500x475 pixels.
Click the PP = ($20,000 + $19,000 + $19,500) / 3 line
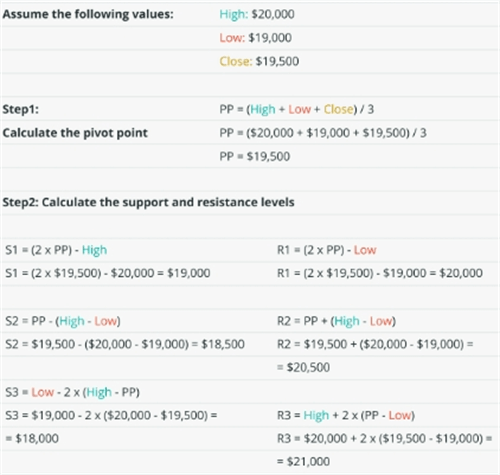click(323, 133)
